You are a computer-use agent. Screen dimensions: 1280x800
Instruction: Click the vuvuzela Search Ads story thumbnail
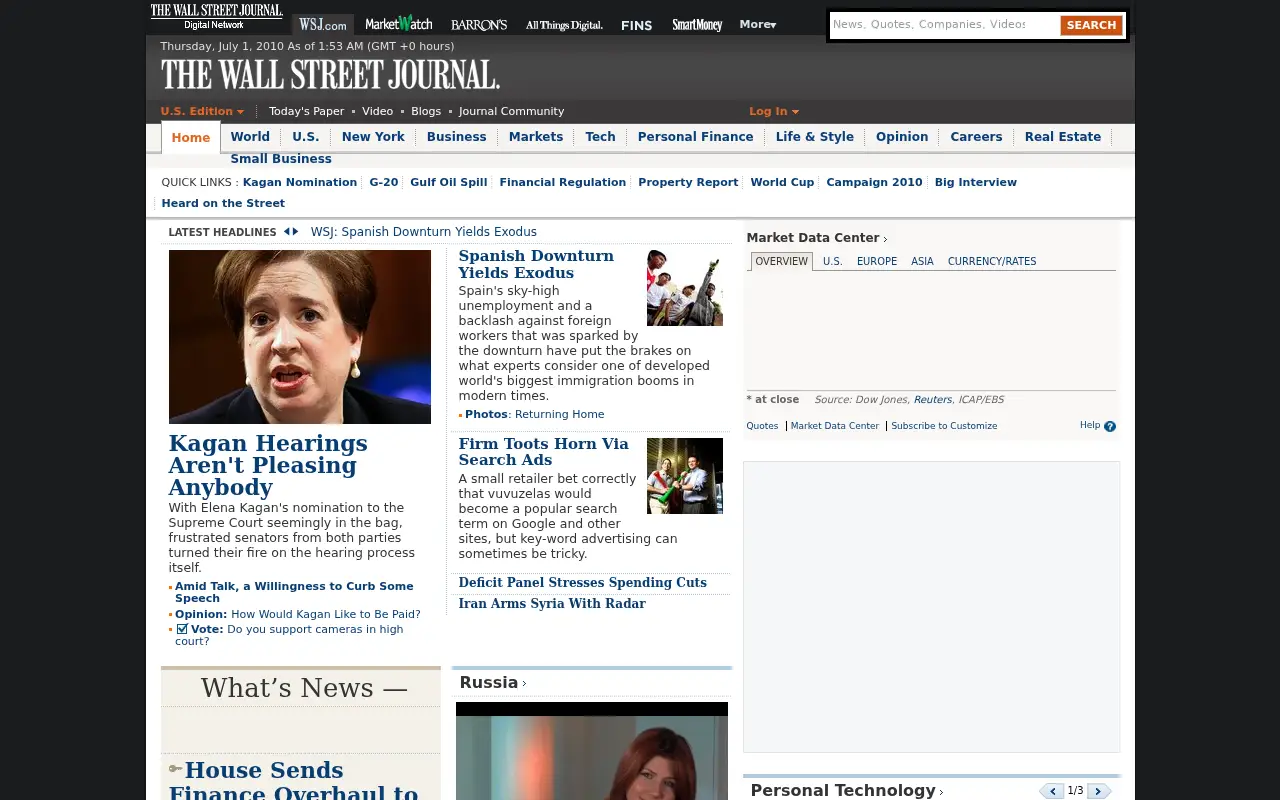coord(685,476)
